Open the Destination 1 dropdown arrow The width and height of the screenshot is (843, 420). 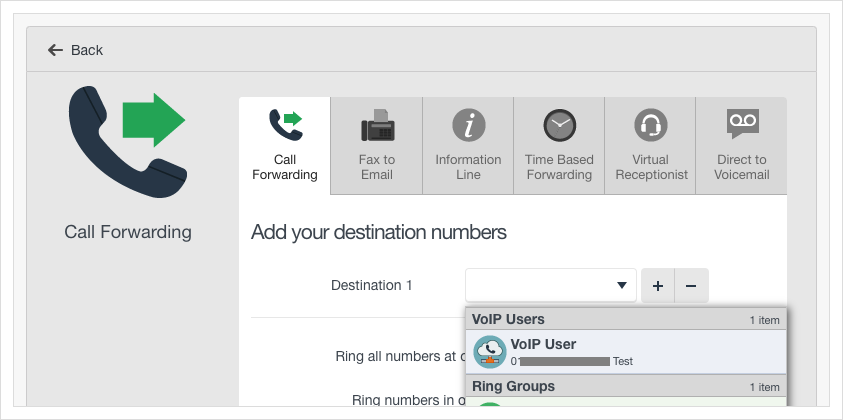pos(622,286)
